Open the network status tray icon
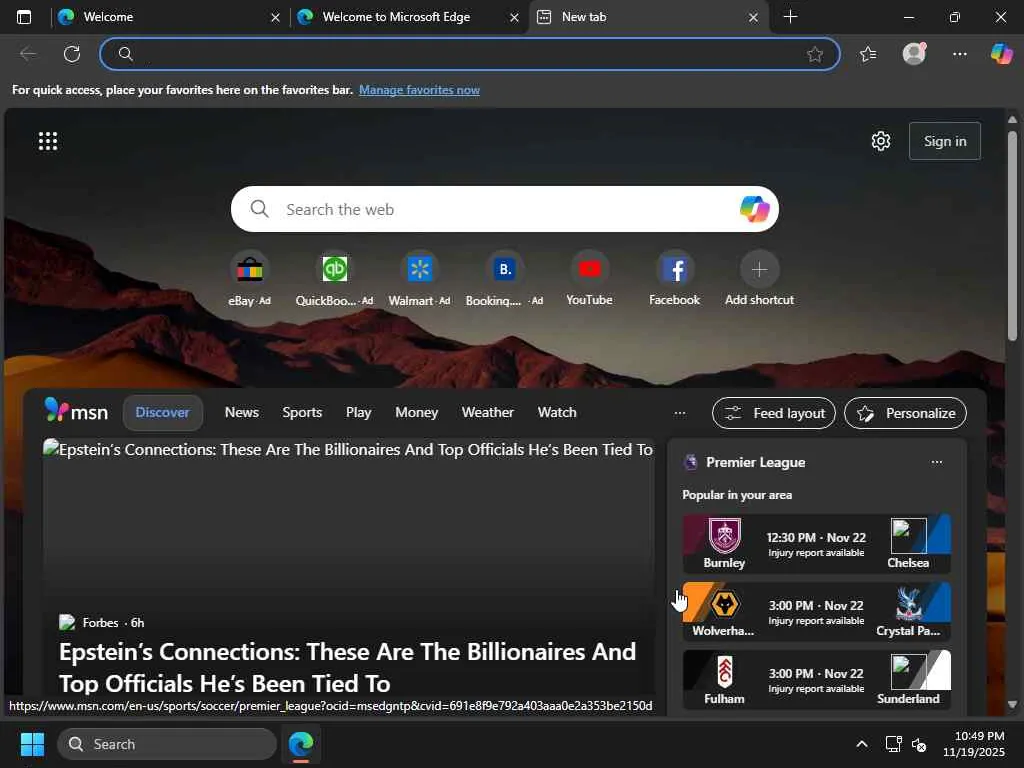1024x768 pixels. click(x=893, y=744)
